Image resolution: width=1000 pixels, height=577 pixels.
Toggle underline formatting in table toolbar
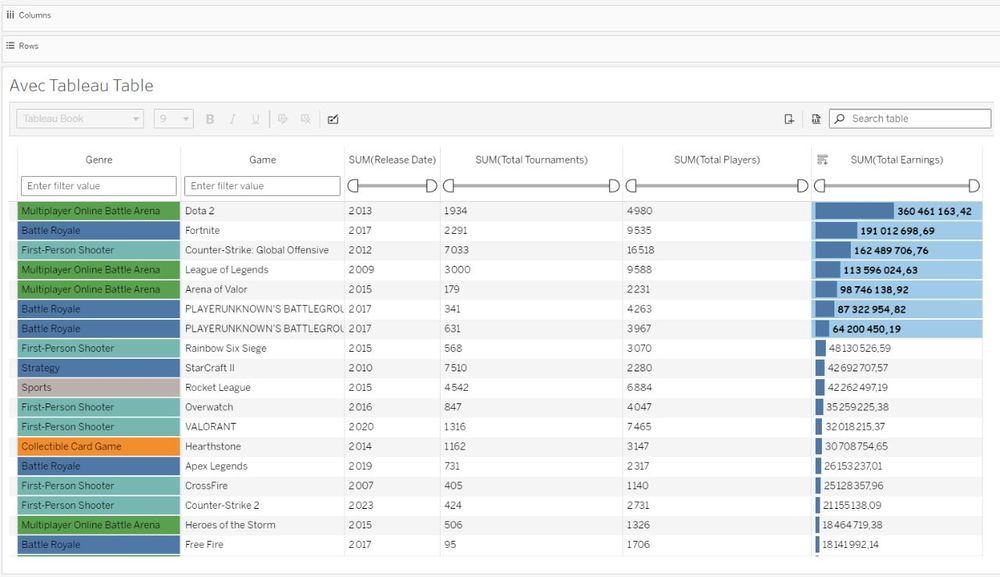coord(256,119)
